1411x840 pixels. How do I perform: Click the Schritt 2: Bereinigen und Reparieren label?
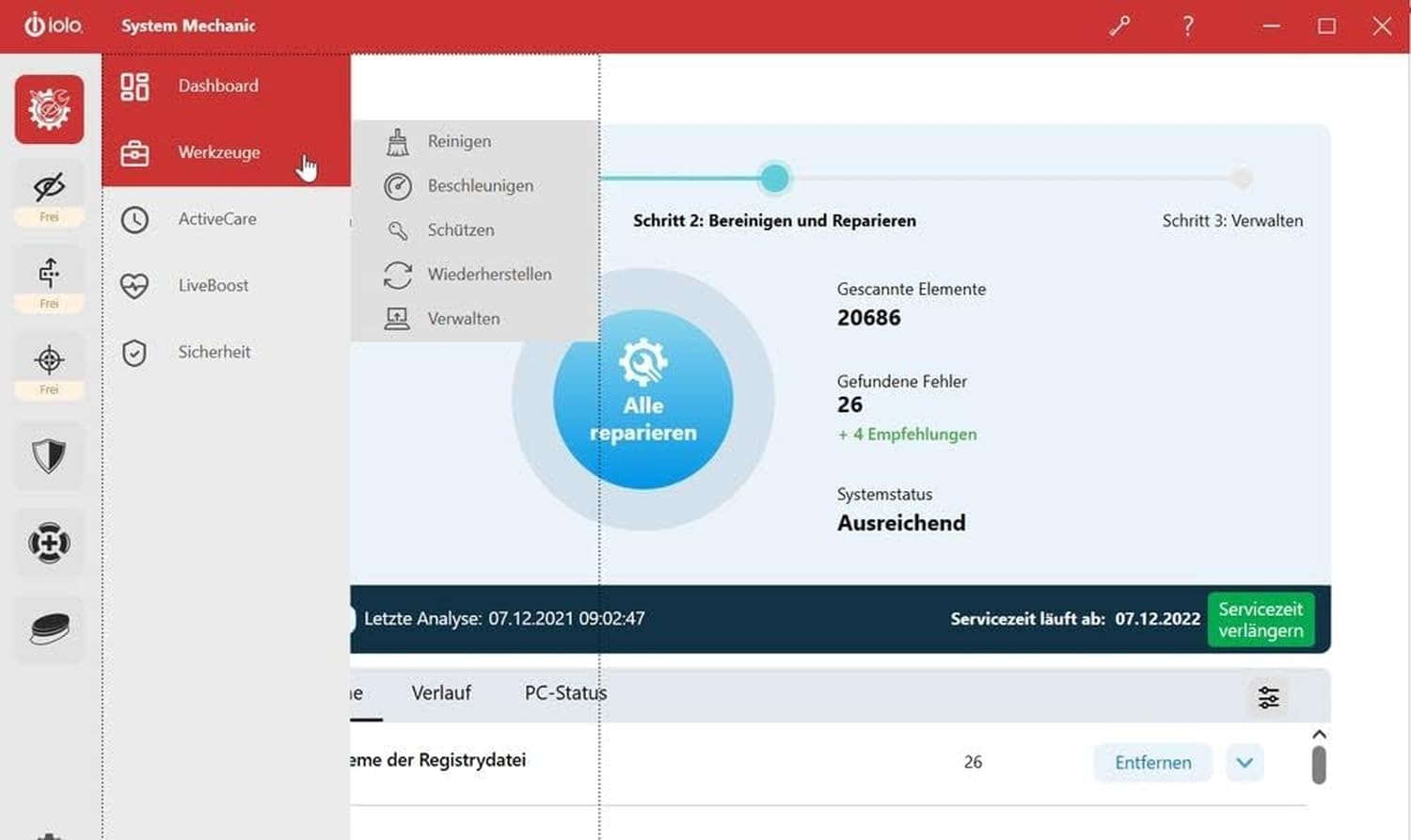774,221
